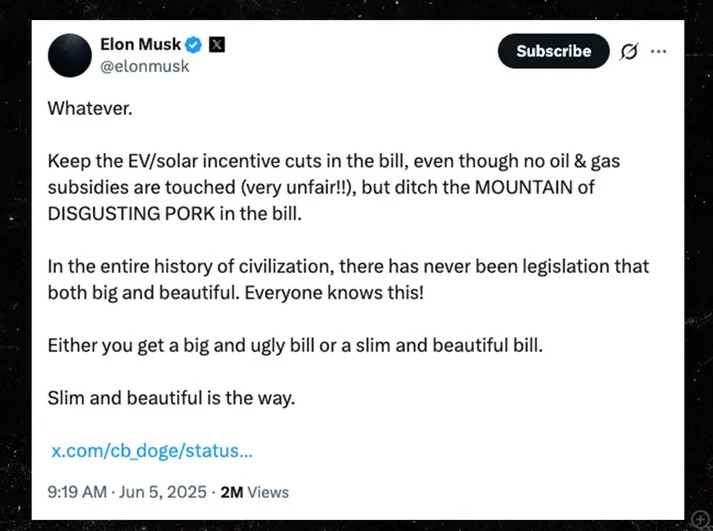Viewport: 713px width, 531px height.
Task: Click the @elonmusk handle
Action: point(144,66)
